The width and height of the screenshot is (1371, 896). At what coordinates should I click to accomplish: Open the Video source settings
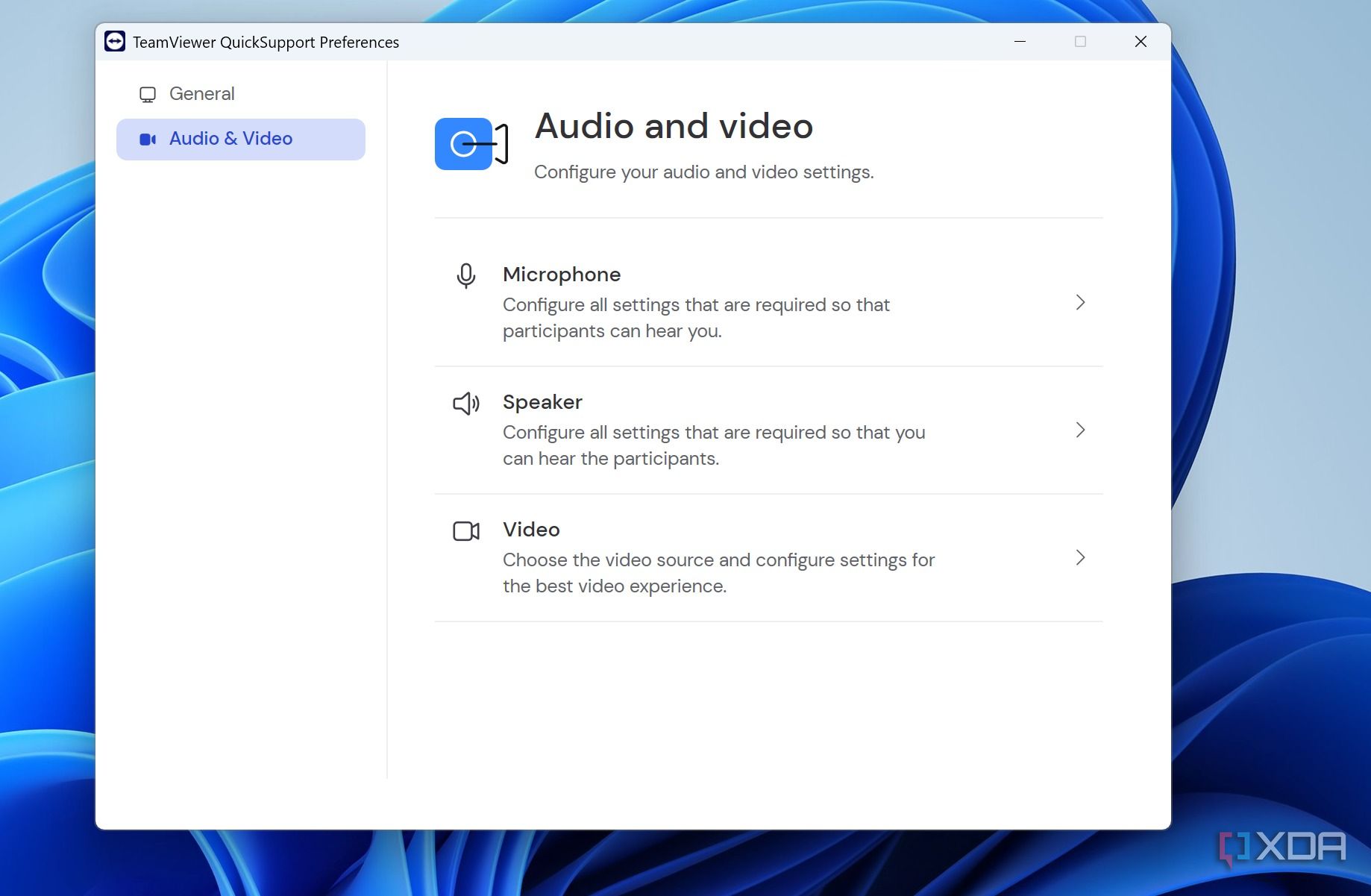tap(530, 530)
